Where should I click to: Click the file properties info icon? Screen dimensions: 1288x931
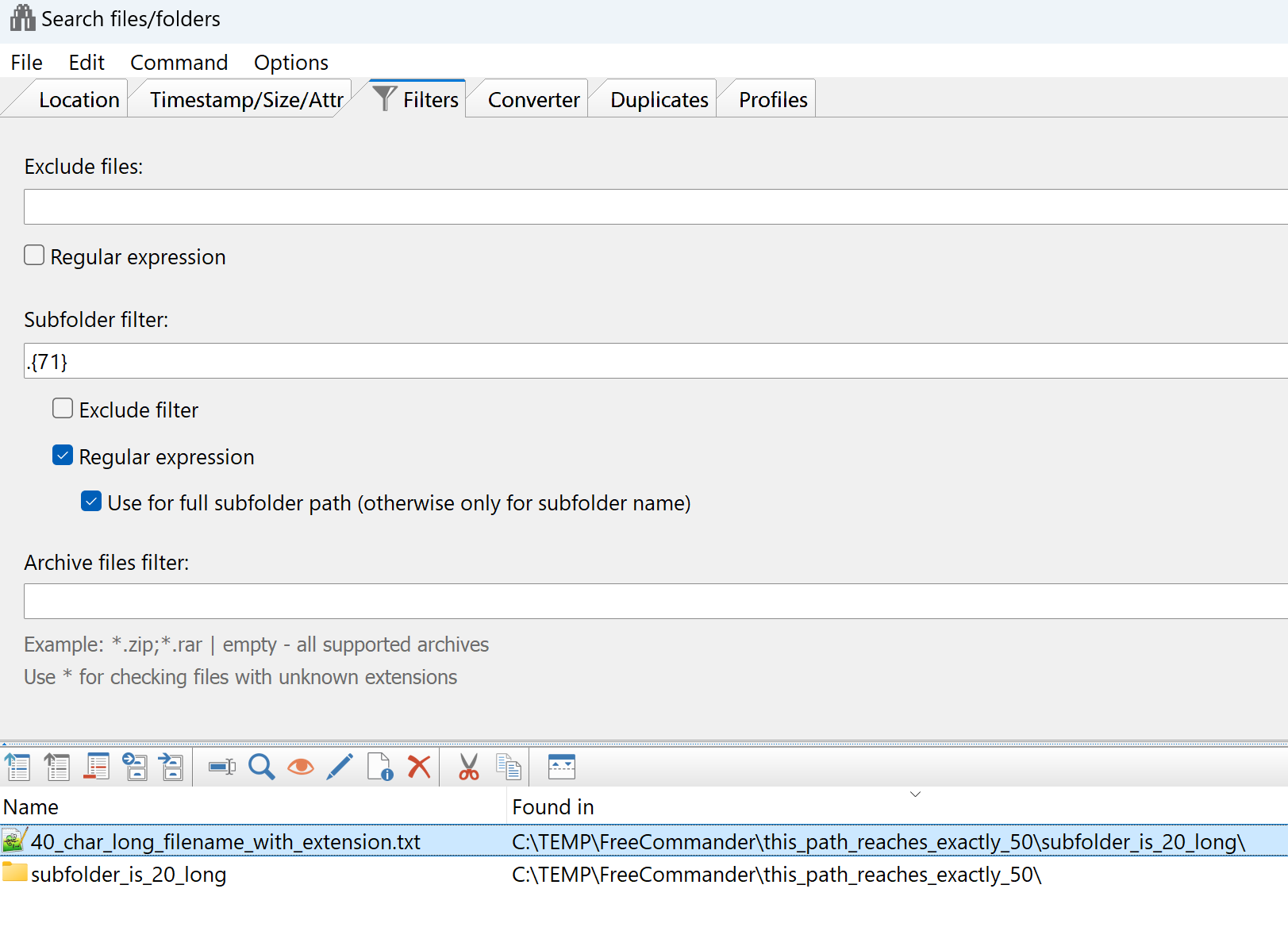380,767
